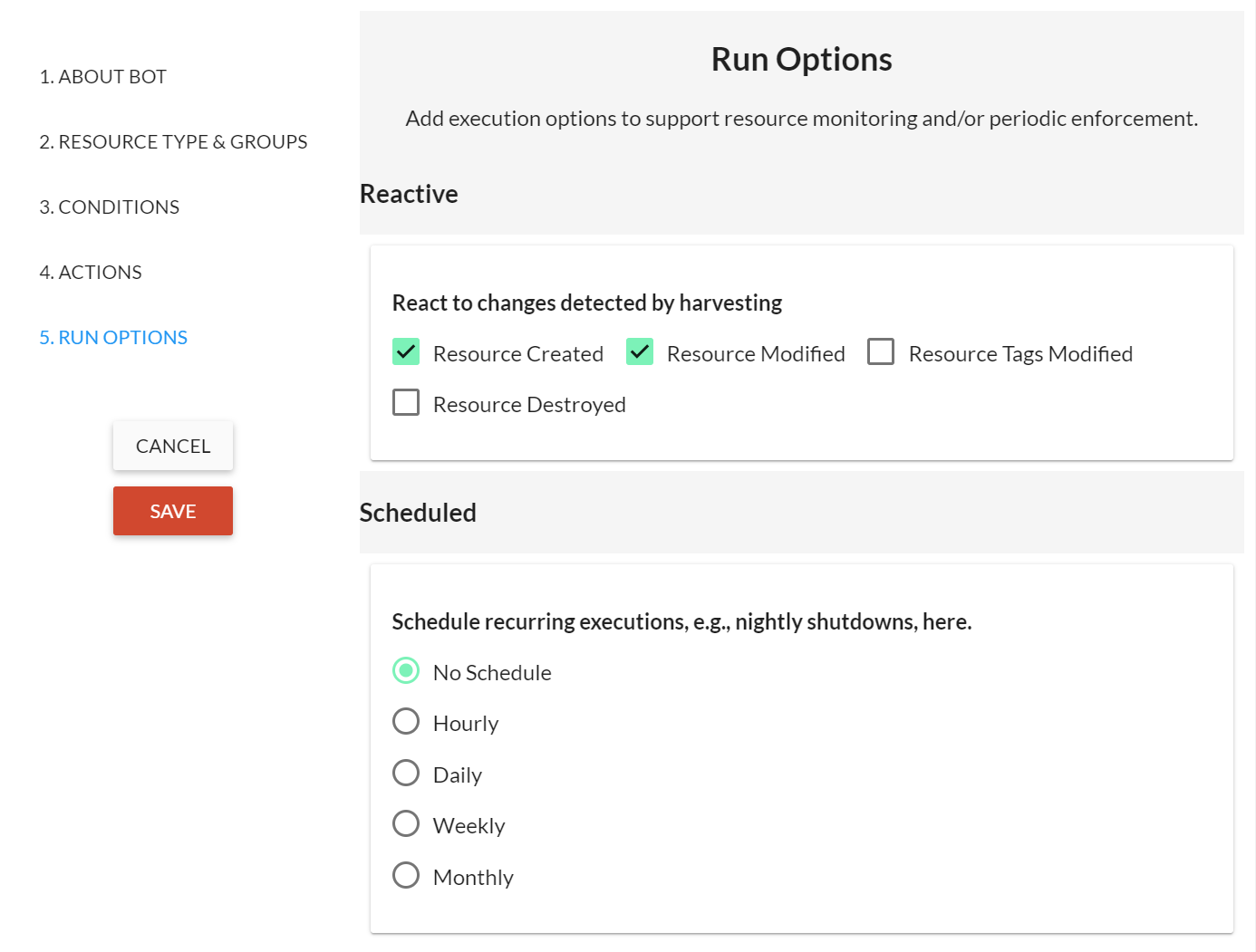Pick the Weekly schedule radio button
1256x952 pixels.
point(406,823)
